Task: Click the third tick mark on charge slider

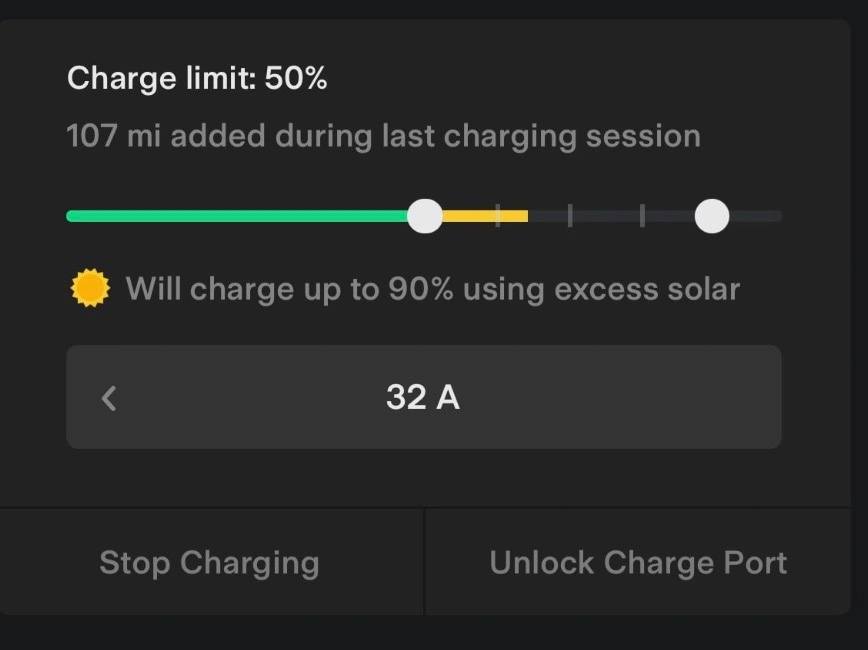Action: tap(642, 215)
